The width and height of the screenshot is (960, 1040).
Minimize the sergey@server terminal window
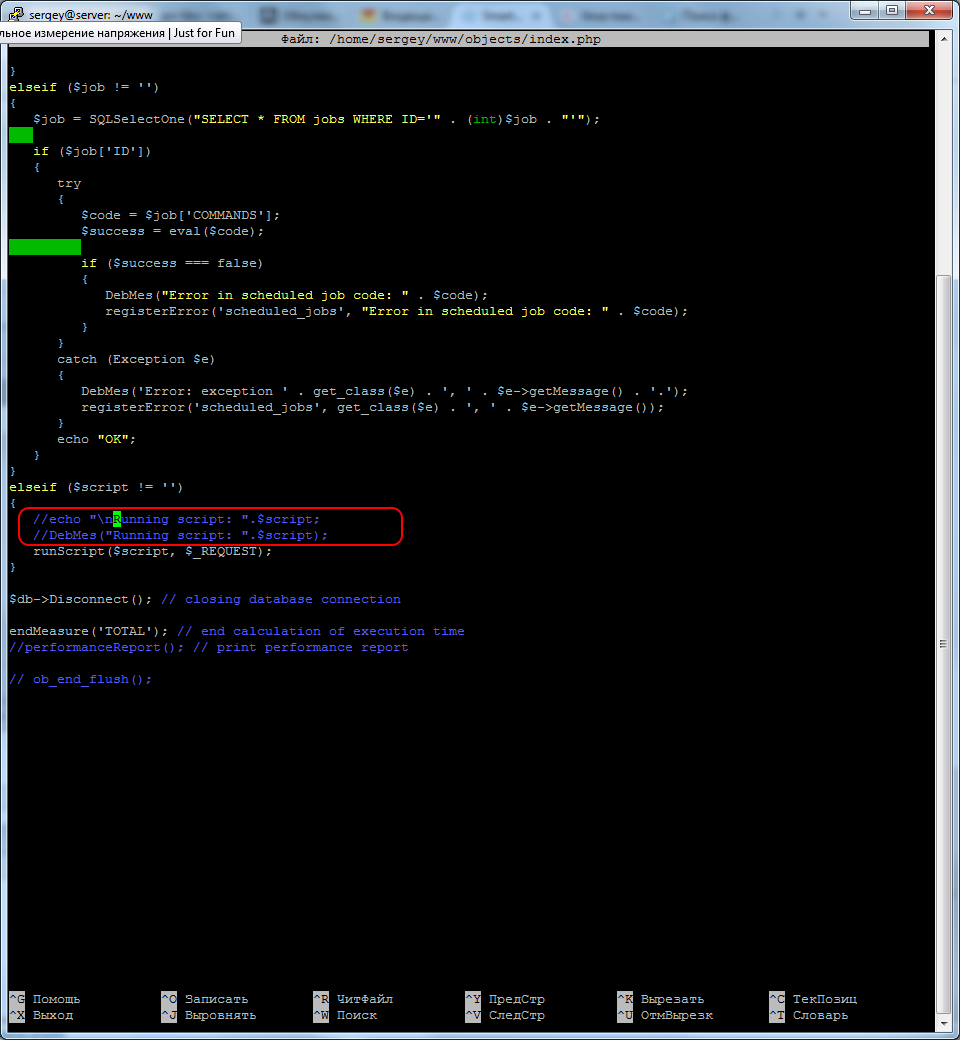tap(865, 11)
